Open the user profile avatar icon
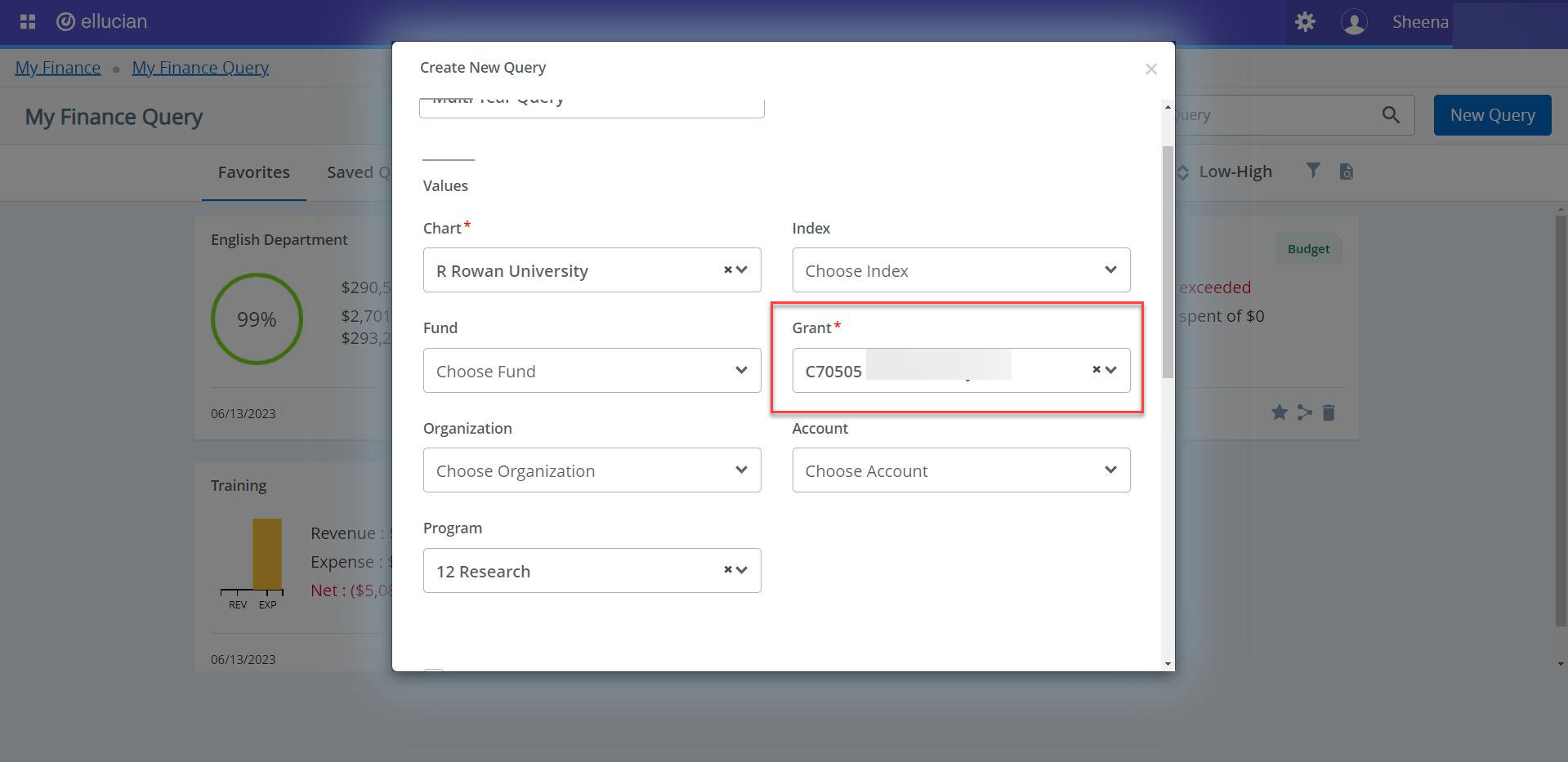 (x=1354, y=22)
